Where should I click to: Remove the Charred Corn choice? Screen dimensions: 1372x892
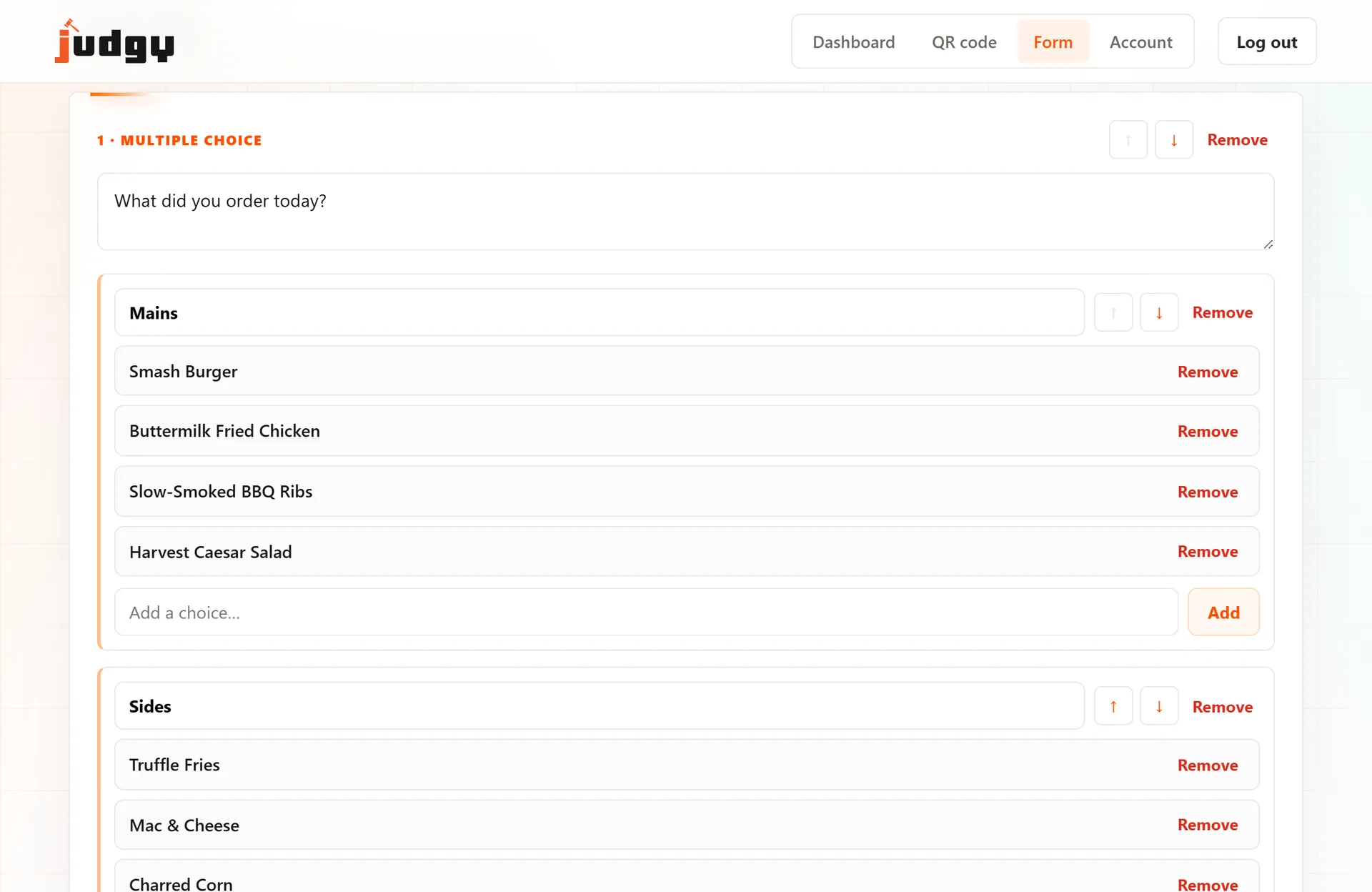tap(1208, 884)
